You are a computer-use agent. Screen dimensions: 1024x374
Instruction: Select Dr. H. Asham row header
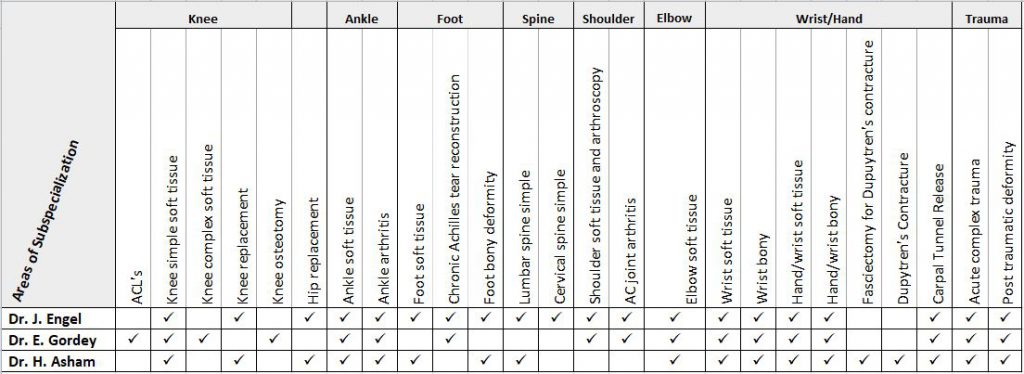tap(57, 361)
